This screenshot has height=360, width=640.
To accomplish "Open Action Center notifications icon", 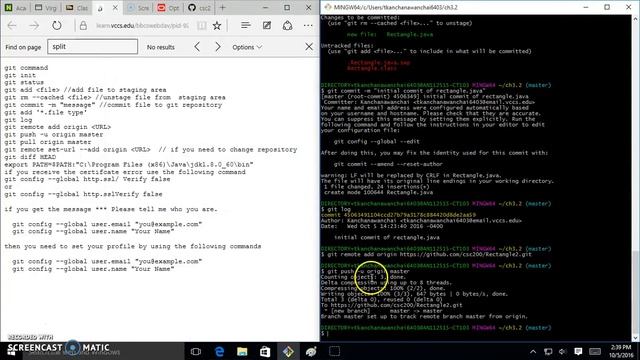I will (x=578, y=351).
